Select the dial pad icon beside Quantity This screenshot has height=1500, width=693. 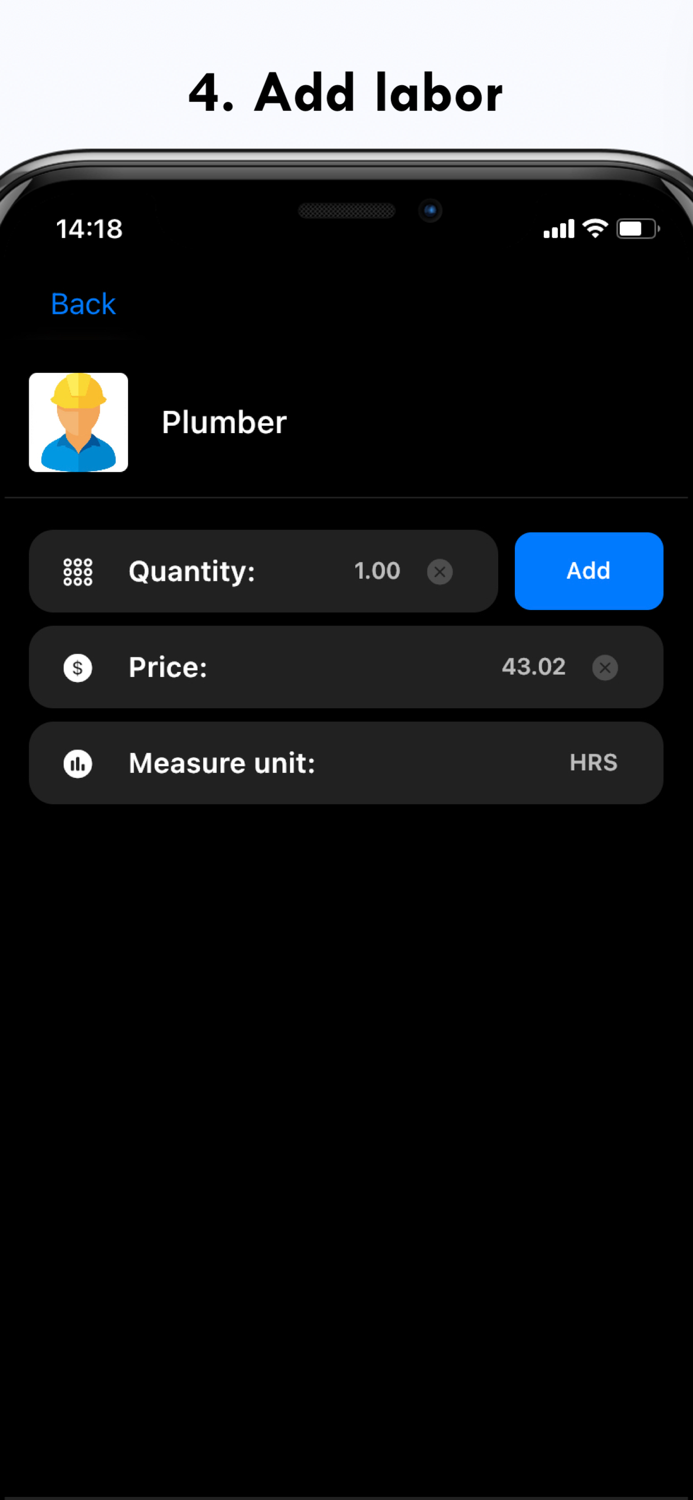pos(78,571)
